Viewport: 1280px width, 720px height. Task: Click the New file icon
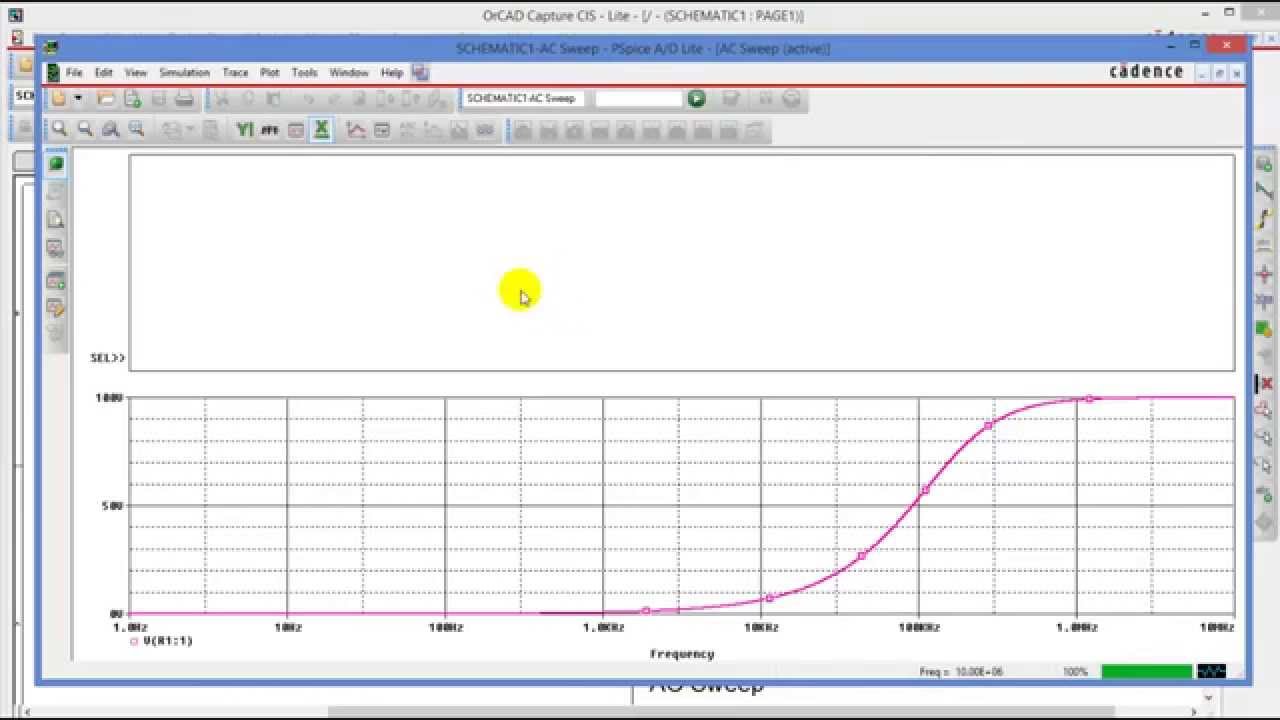click(x=59, y=98)
